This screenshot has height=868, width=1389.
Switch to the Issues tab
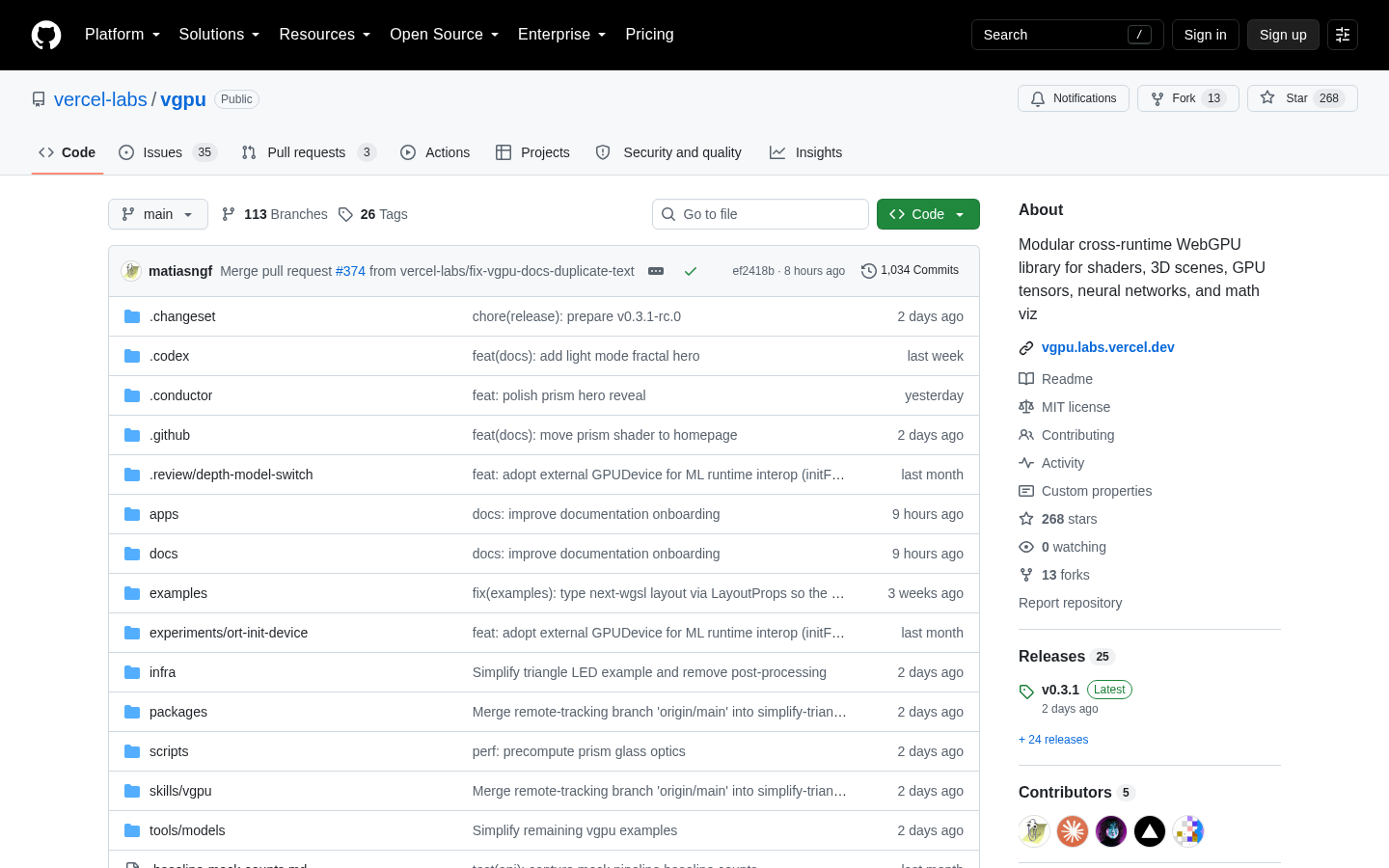[168, 152]
